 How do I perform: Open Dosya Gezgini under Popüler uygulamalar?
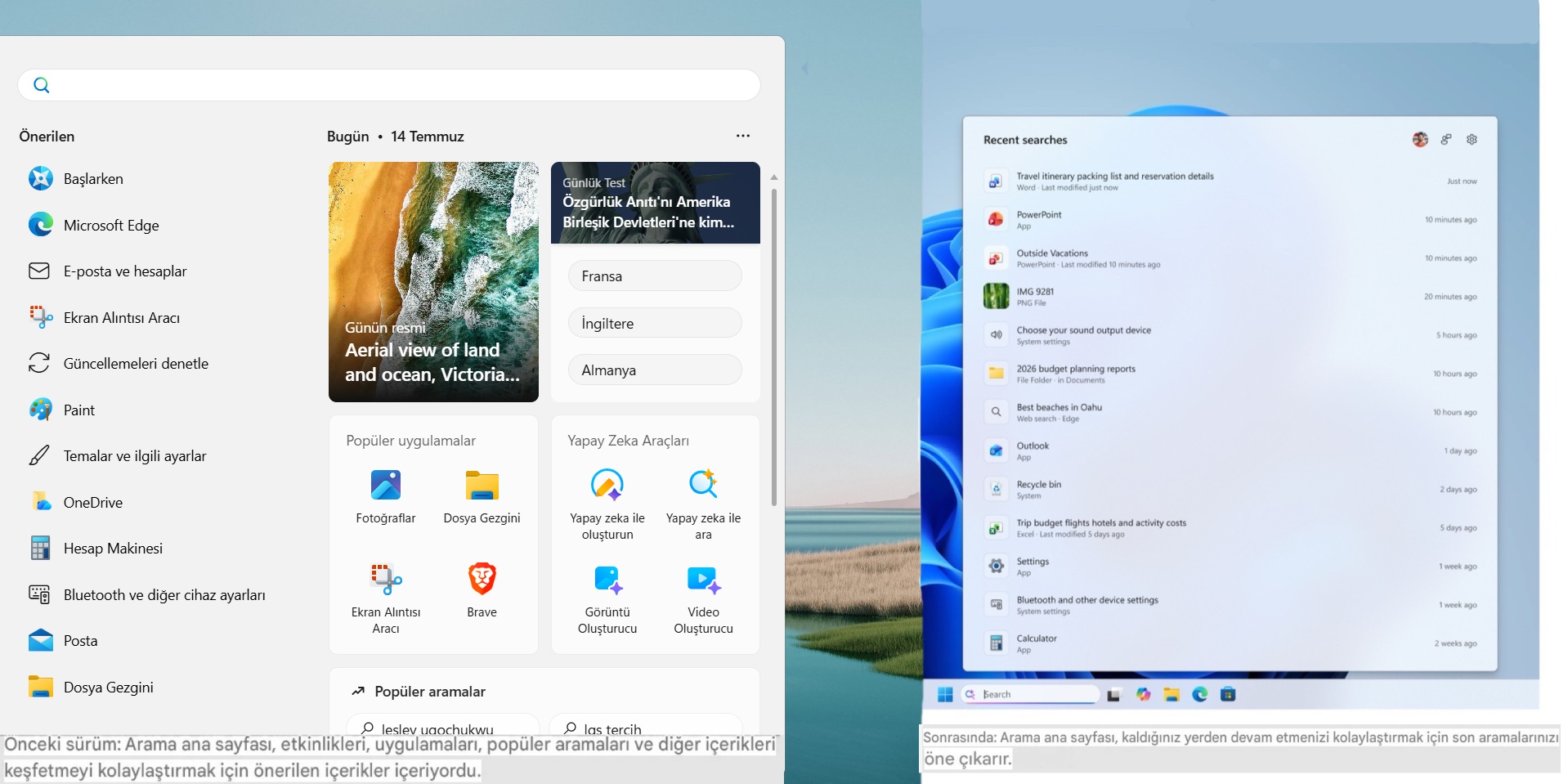click(x=482, y=496)
